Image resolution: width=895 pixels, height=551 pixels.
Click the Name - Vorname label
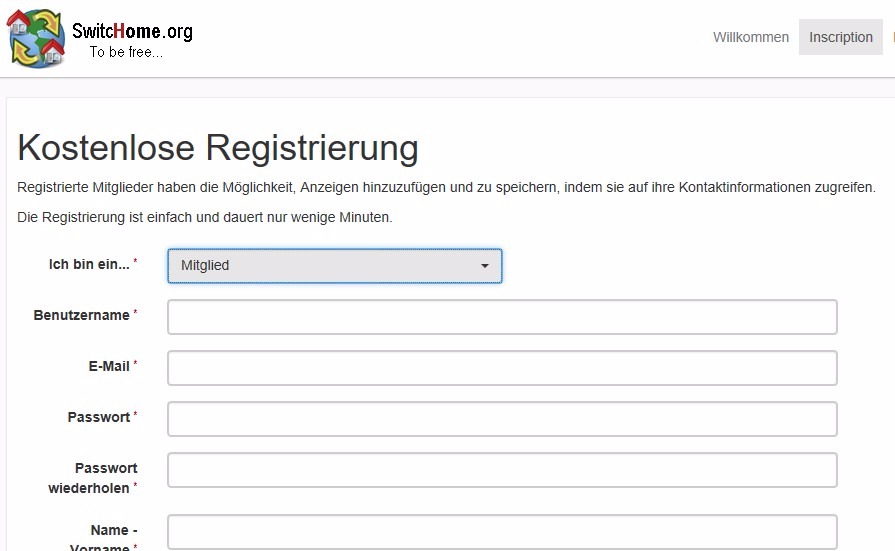(x=104, y=538)
